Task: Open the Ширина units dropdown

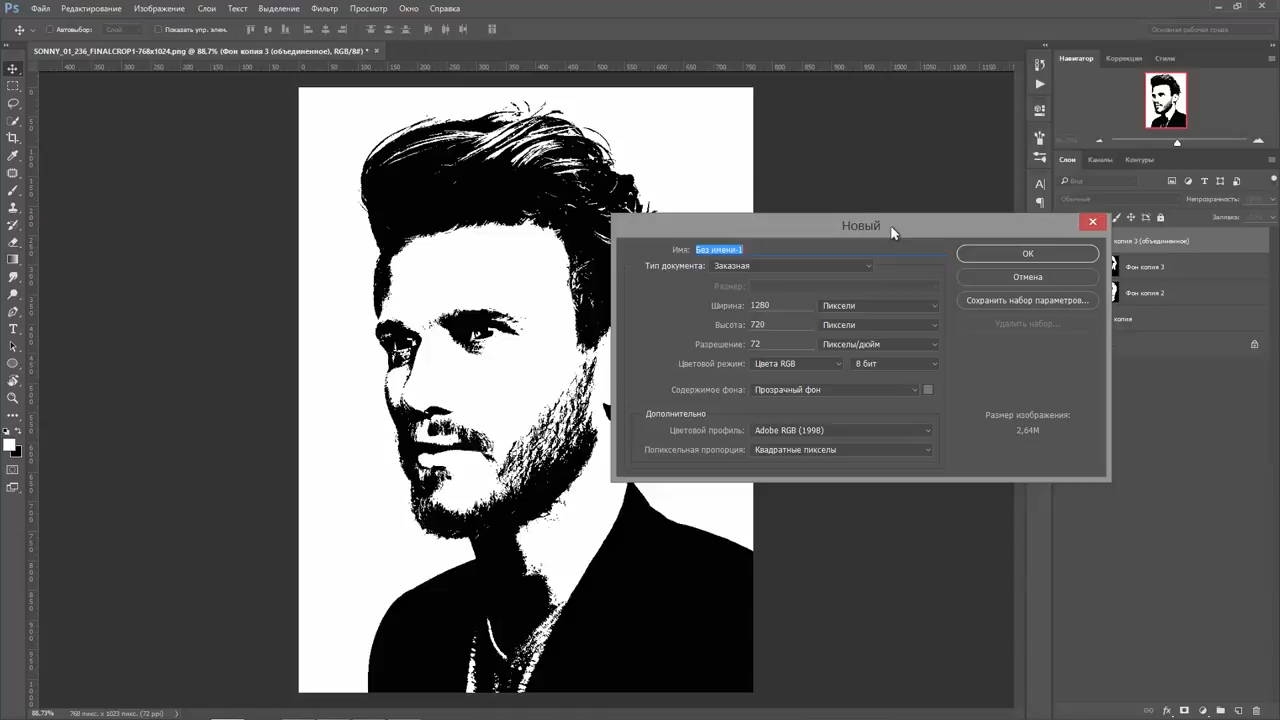Action: (x=879, y=305)
